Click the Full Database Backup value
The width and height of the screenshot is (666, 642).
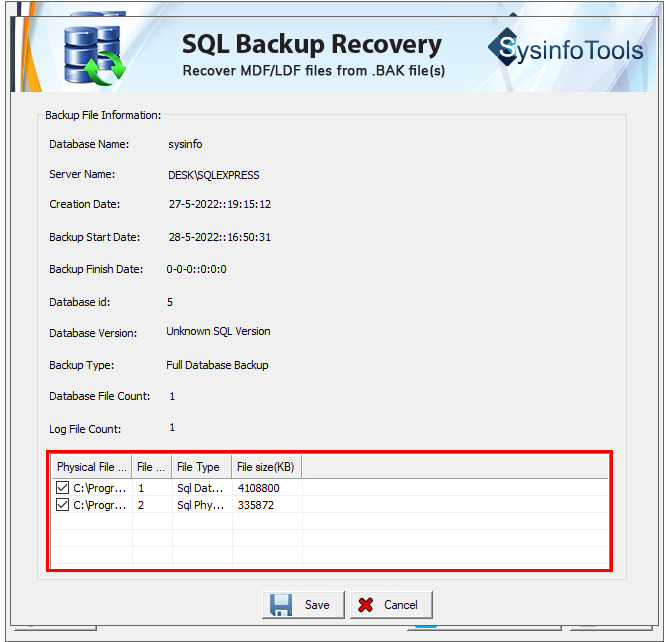pyautogui.click(x=217, y=365)
